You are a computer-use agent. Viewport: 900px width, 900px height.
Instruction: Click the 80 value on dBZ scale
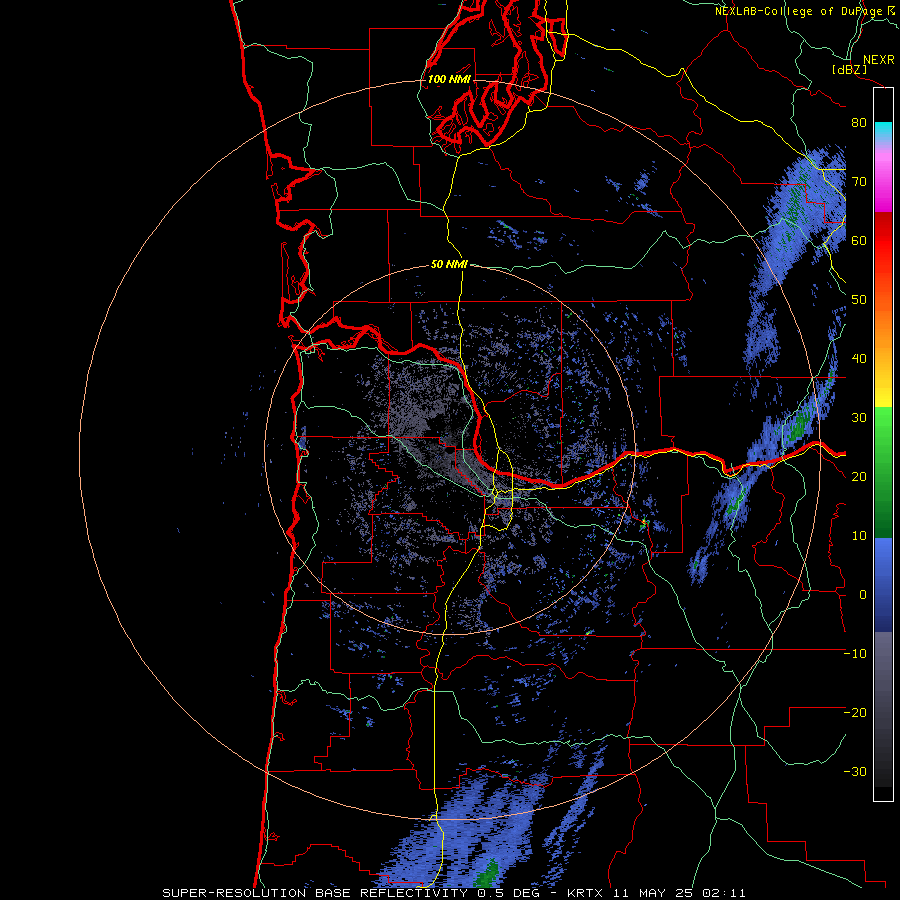pos(859,123)
